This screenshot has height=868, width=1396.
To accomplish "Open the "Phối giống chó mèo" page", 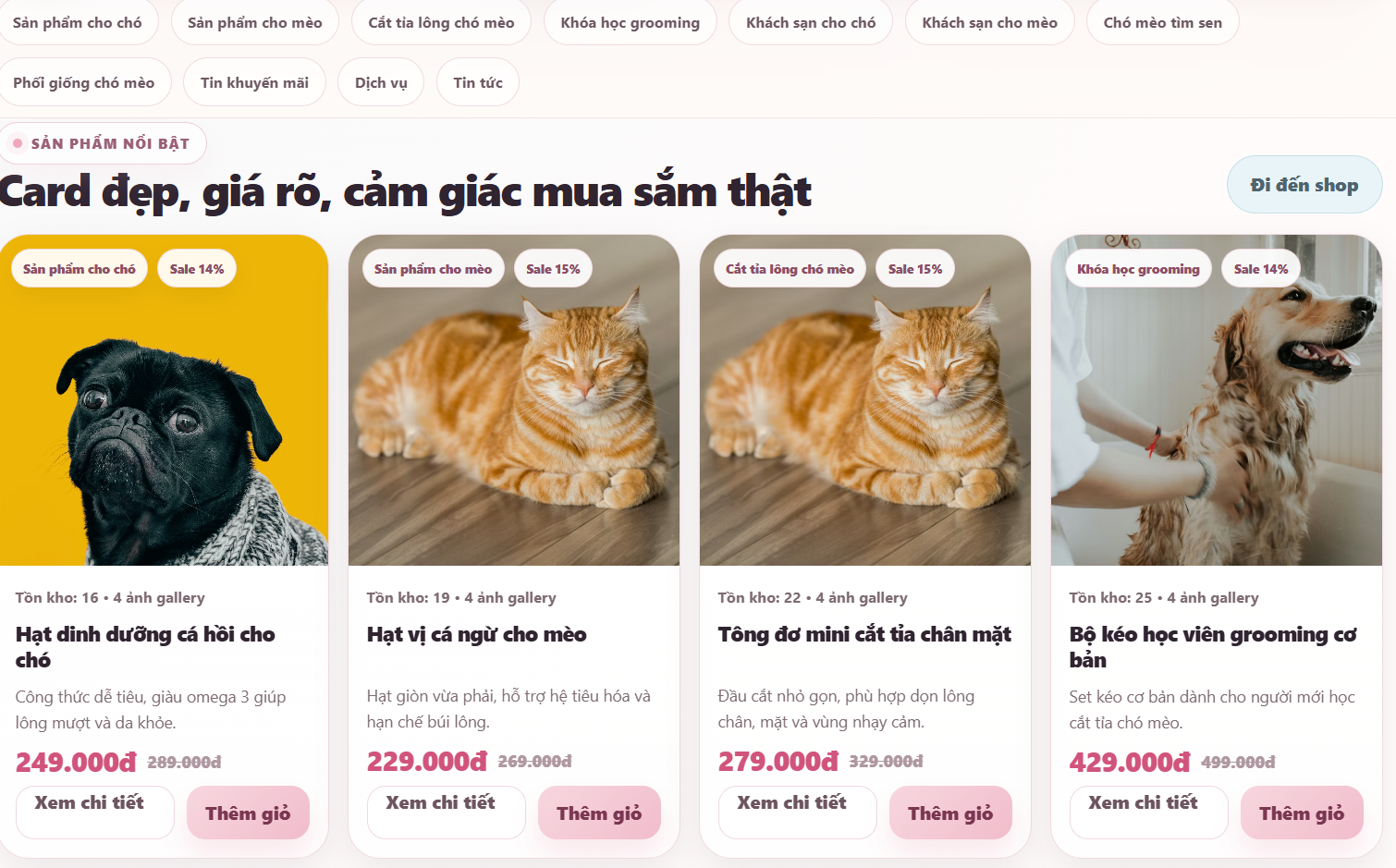I will (x=85, y=81).
